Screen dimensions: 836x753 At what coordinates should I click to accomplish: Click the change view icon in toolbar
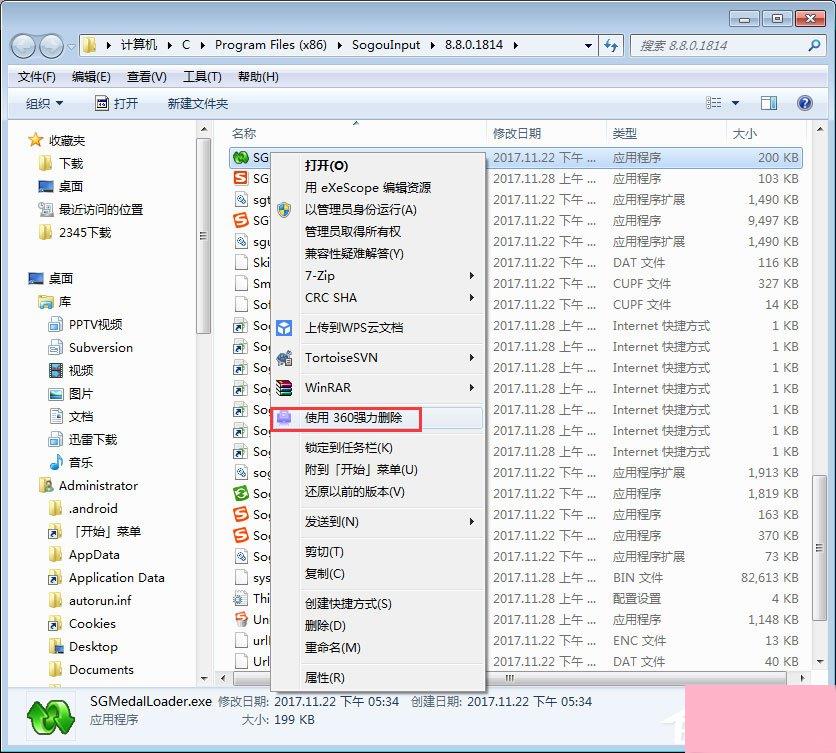713,103
